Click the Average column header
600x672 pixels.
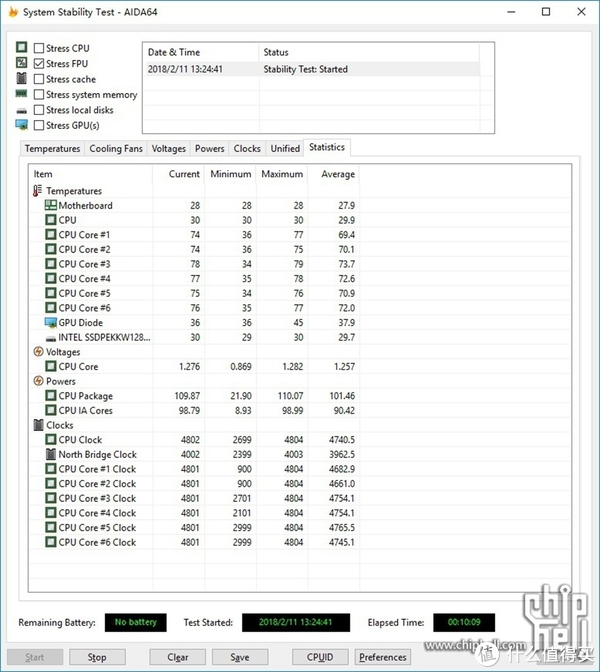pos(333,174)
